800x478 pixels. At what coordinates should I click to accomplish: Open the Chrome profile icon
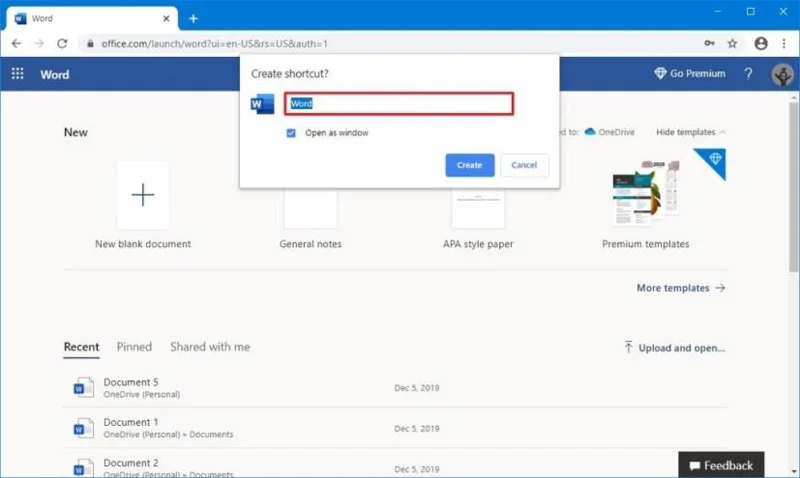pyautogui.click(x=761, y=43)
